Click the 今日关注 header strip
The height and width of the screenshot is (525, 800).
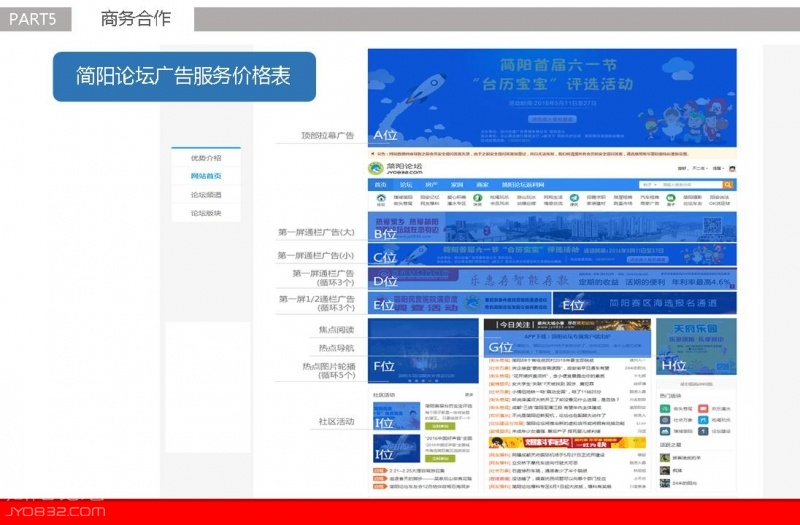(567, 324)
